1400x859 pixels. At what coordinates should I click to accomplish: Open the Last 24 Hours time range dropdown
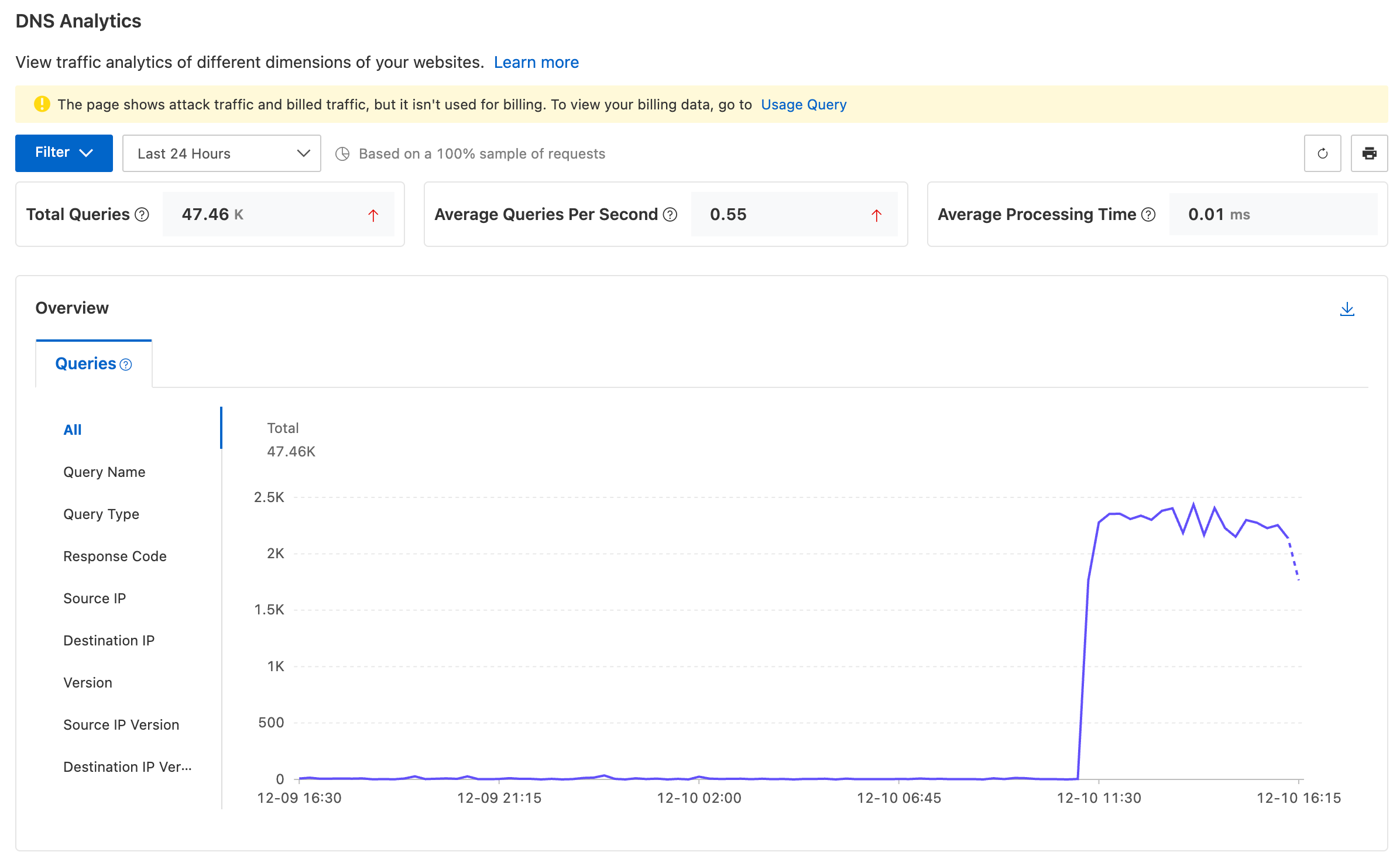[x=222, y=153]
